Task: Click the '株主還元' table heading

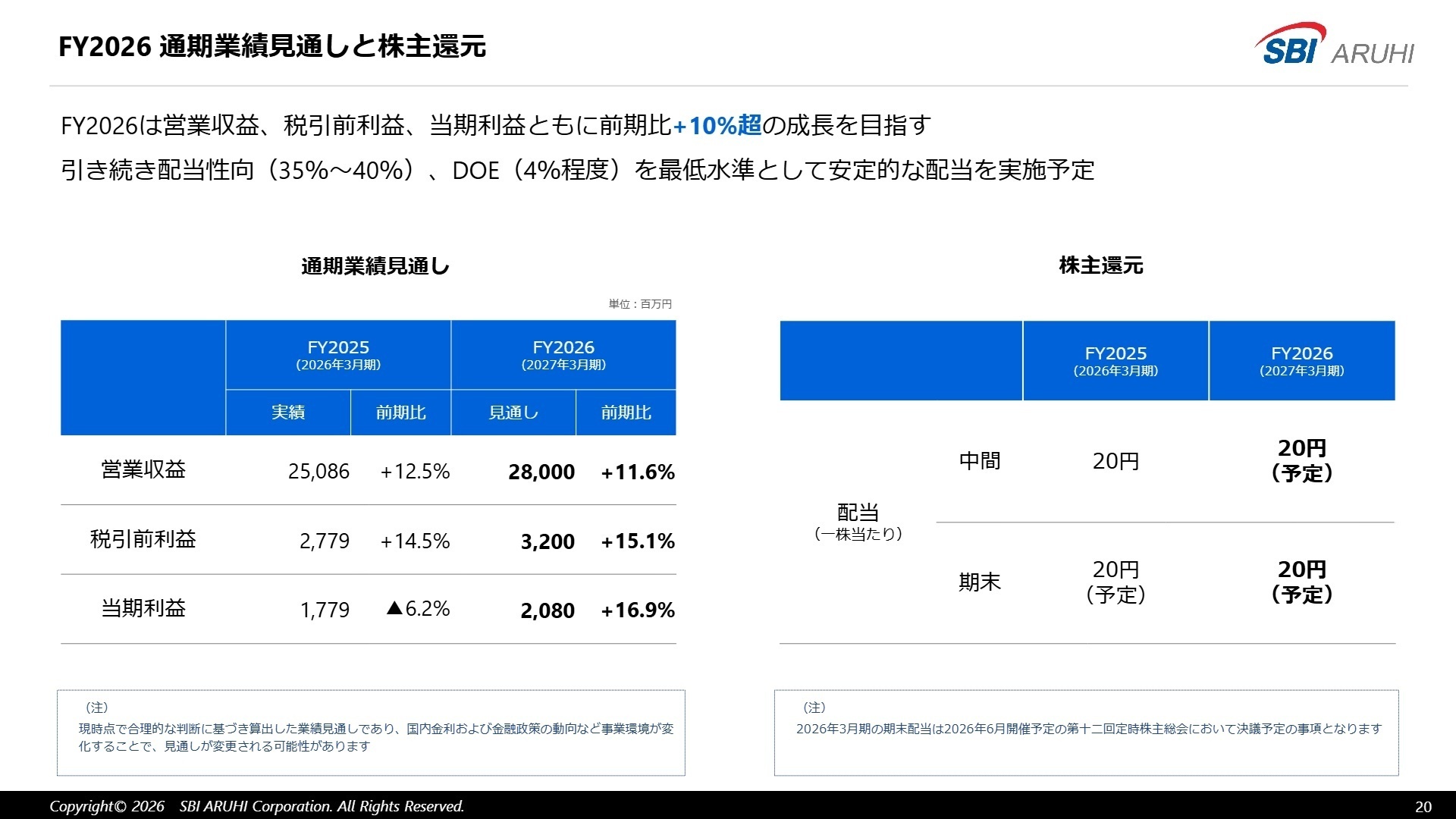Action: point(1101,265)
